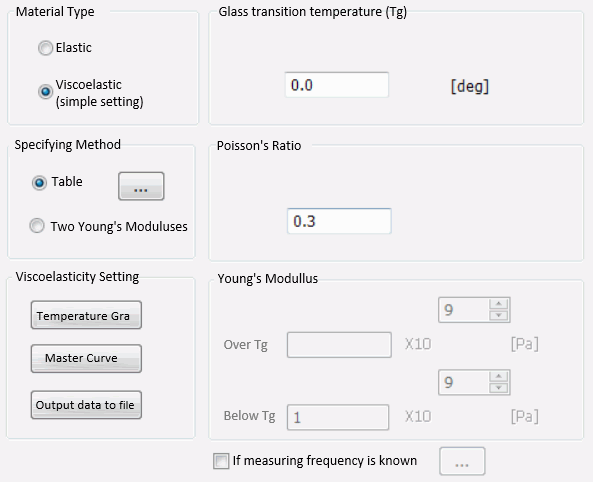Decrease the Below Tg exponent spinner

499,388
